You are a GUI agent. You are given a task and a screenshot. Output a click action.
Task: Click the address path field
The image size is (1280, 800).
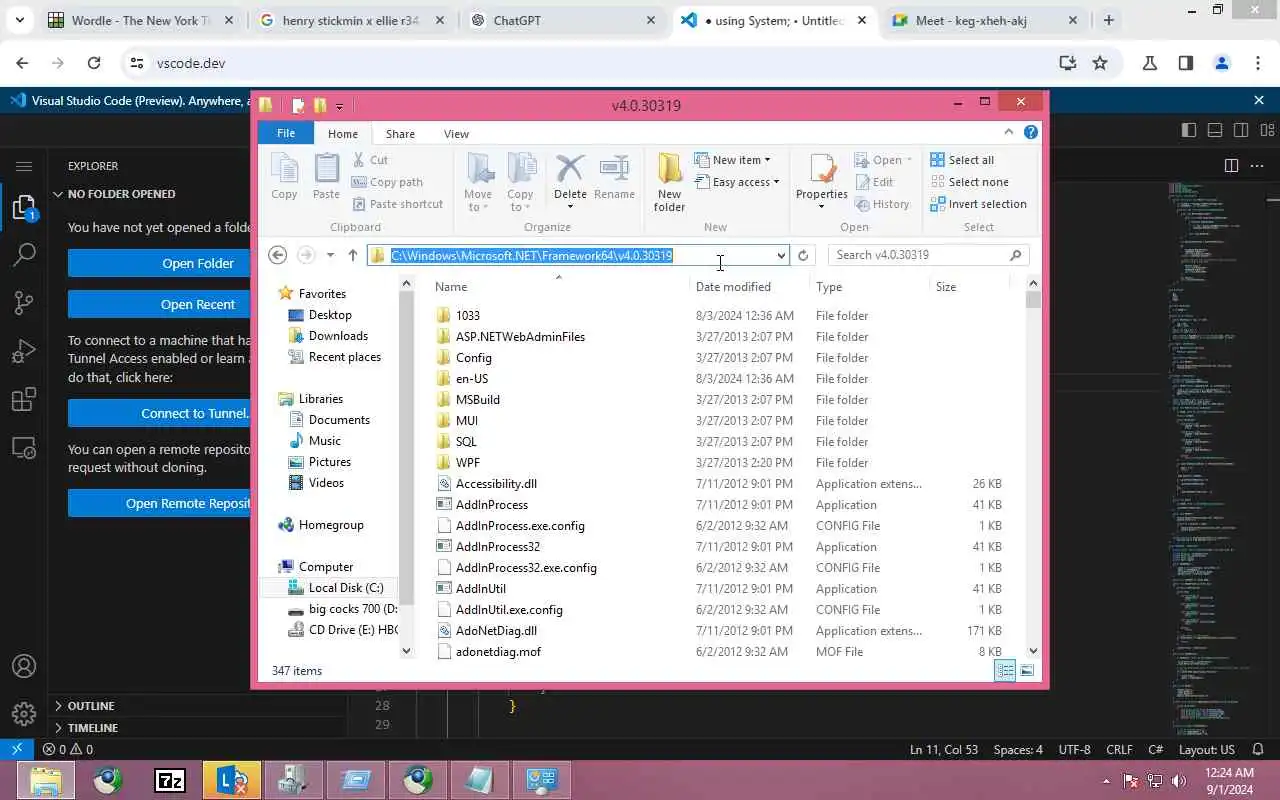click(578, 256)
